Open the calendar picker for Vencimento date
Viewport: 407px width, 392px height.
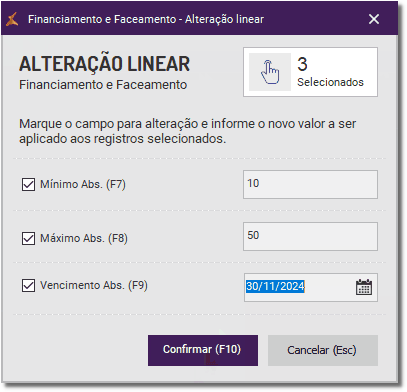tap(364, 287)
